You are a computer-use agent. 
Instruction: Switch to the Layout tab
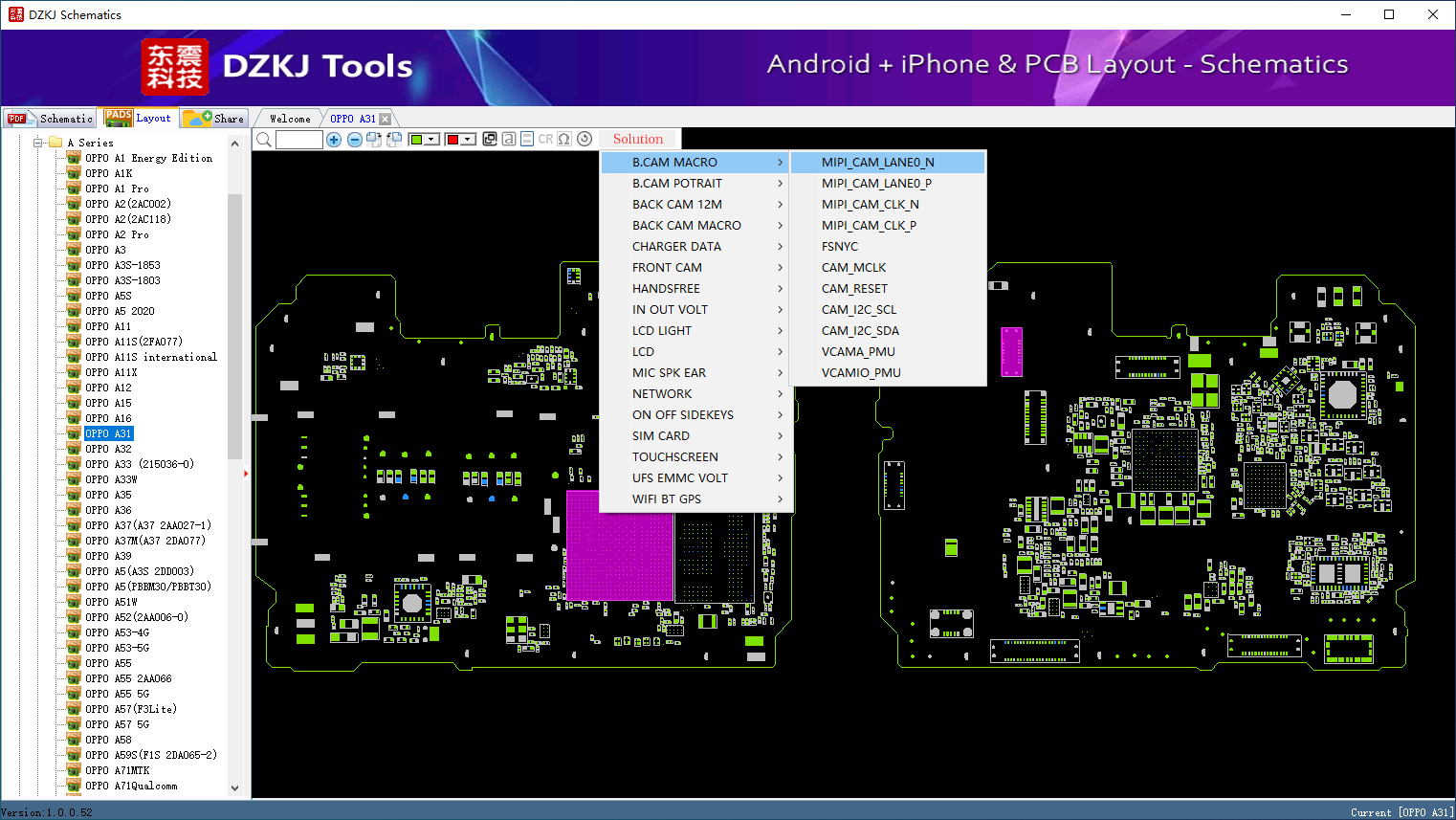[140, 118]
